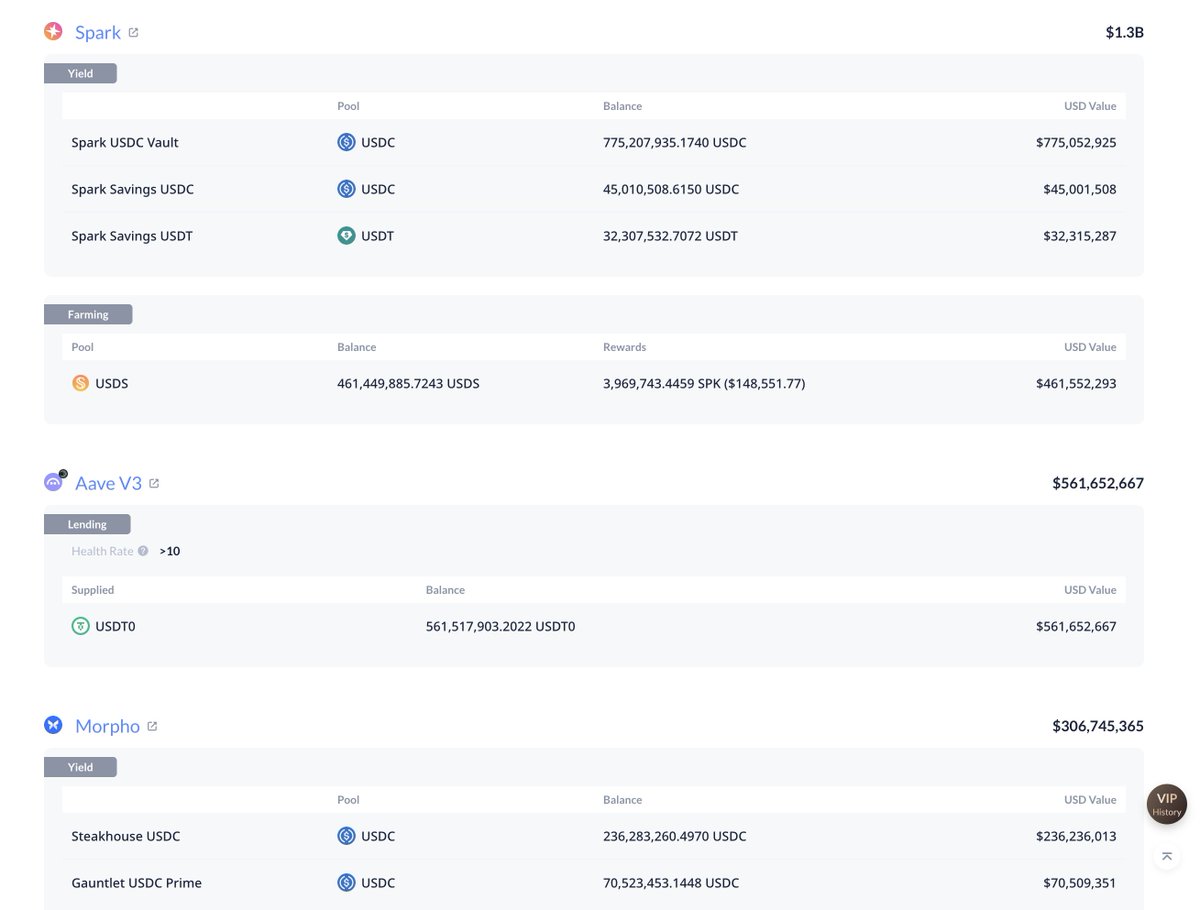Click the scroll-to-top arrow icon
The height and width of the screenshot is (910, 1200).
pos(1166,856)
